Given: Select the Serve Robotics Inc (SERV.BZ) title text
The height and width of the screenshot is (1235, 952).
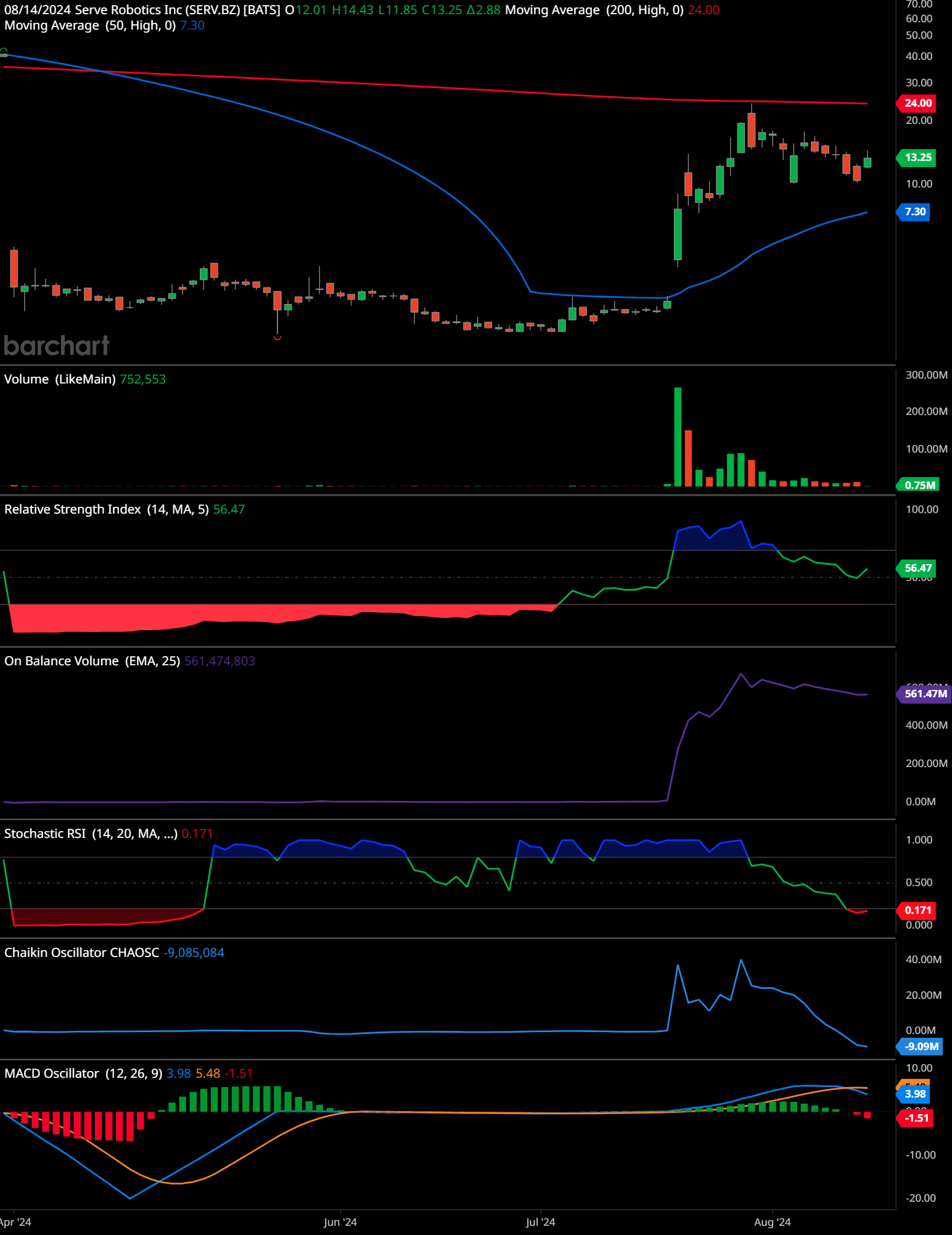Looking at the screenshot, I should (x=157, y=10).
